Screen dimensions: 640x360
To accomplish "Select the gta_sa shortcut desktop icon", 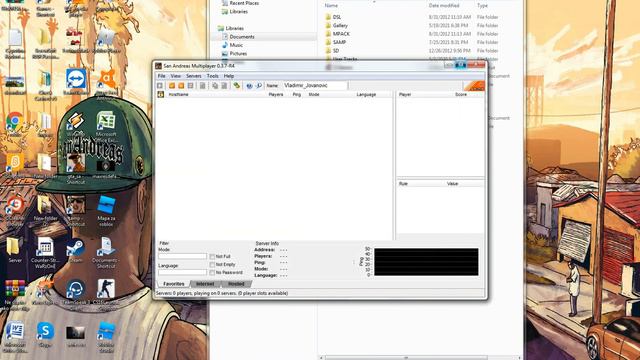I will (x=76, y=163).
